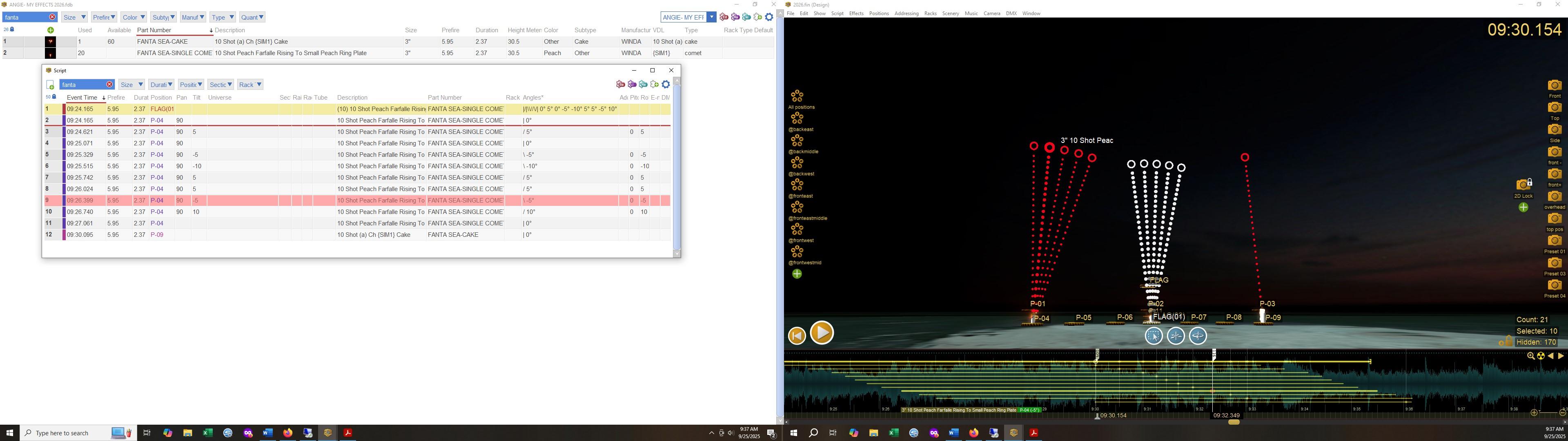Expand the Position filter in Script window
The width and height of the screenshot is (1568, 441).
(191, 85)
